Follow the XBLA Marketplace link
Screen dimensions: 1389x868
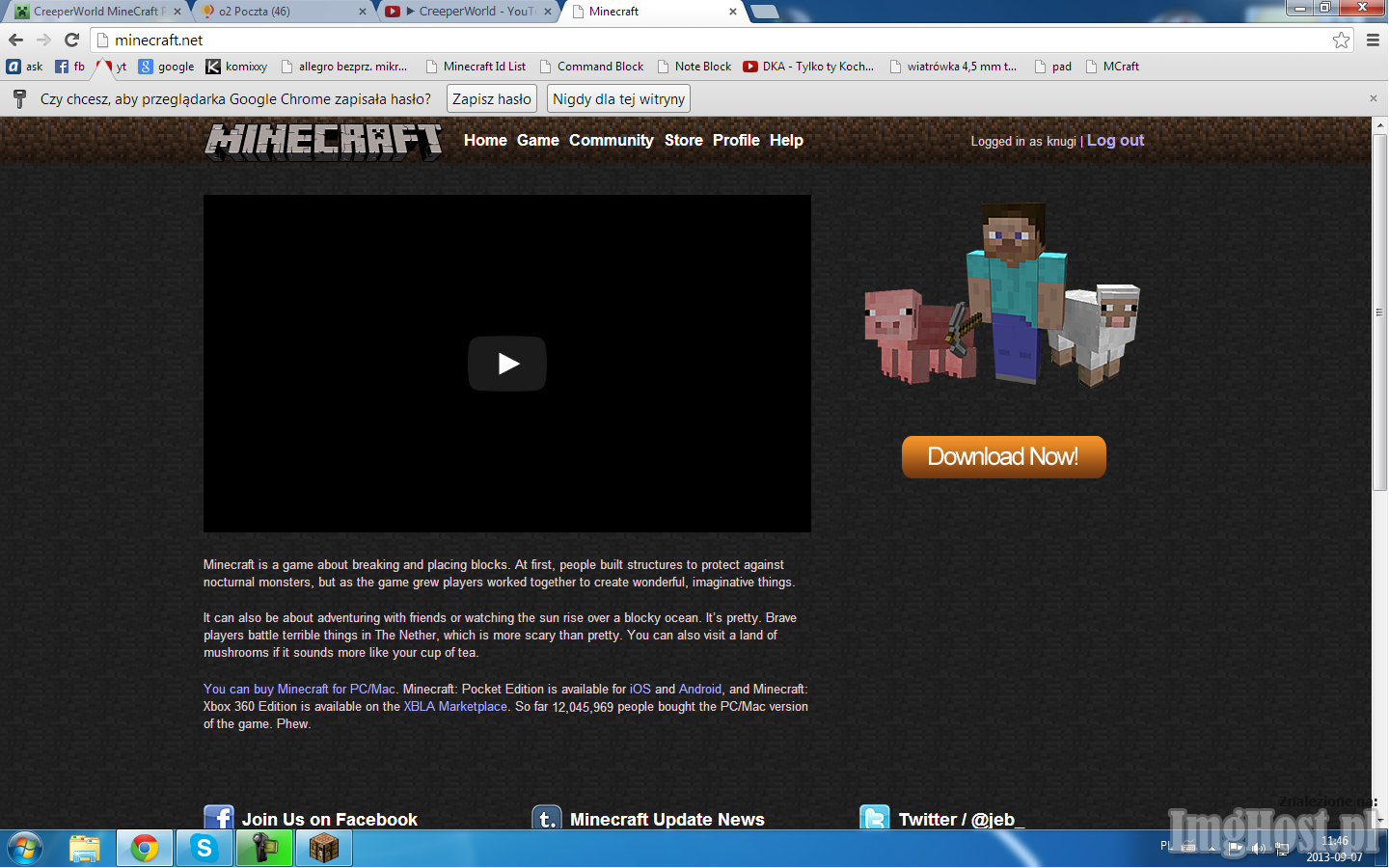click(x=455, y=706)
